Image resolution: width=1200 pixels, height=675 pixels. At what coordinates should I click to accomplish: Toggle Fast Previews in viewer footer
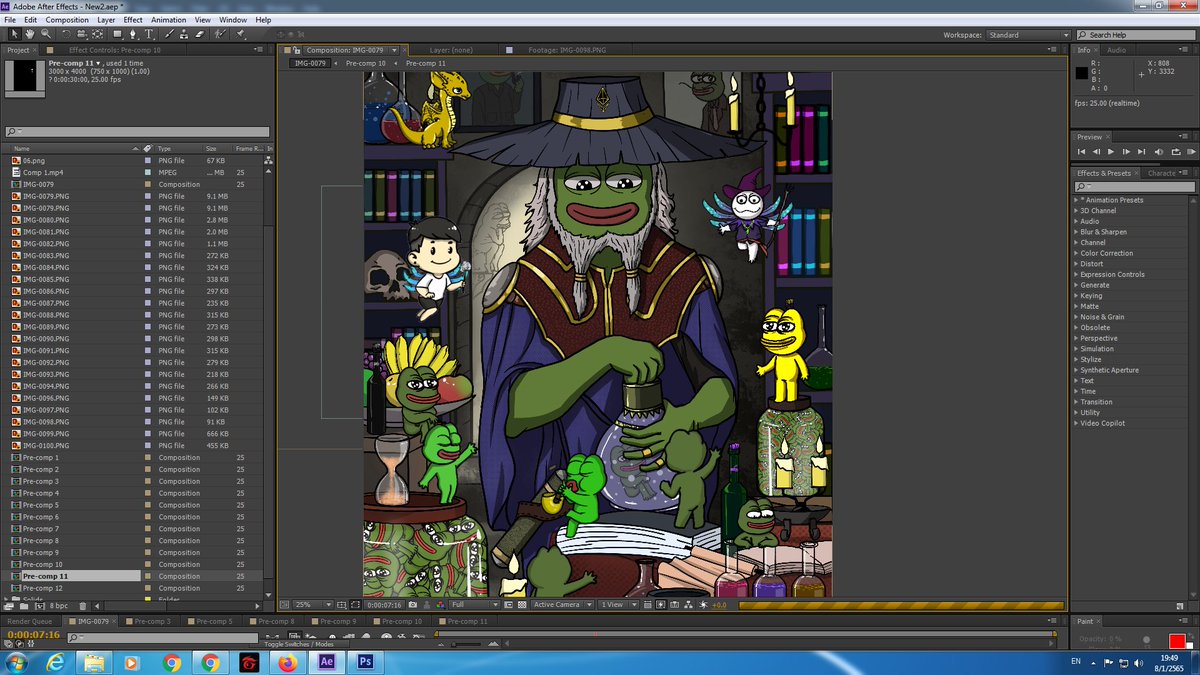pos(660,604)
